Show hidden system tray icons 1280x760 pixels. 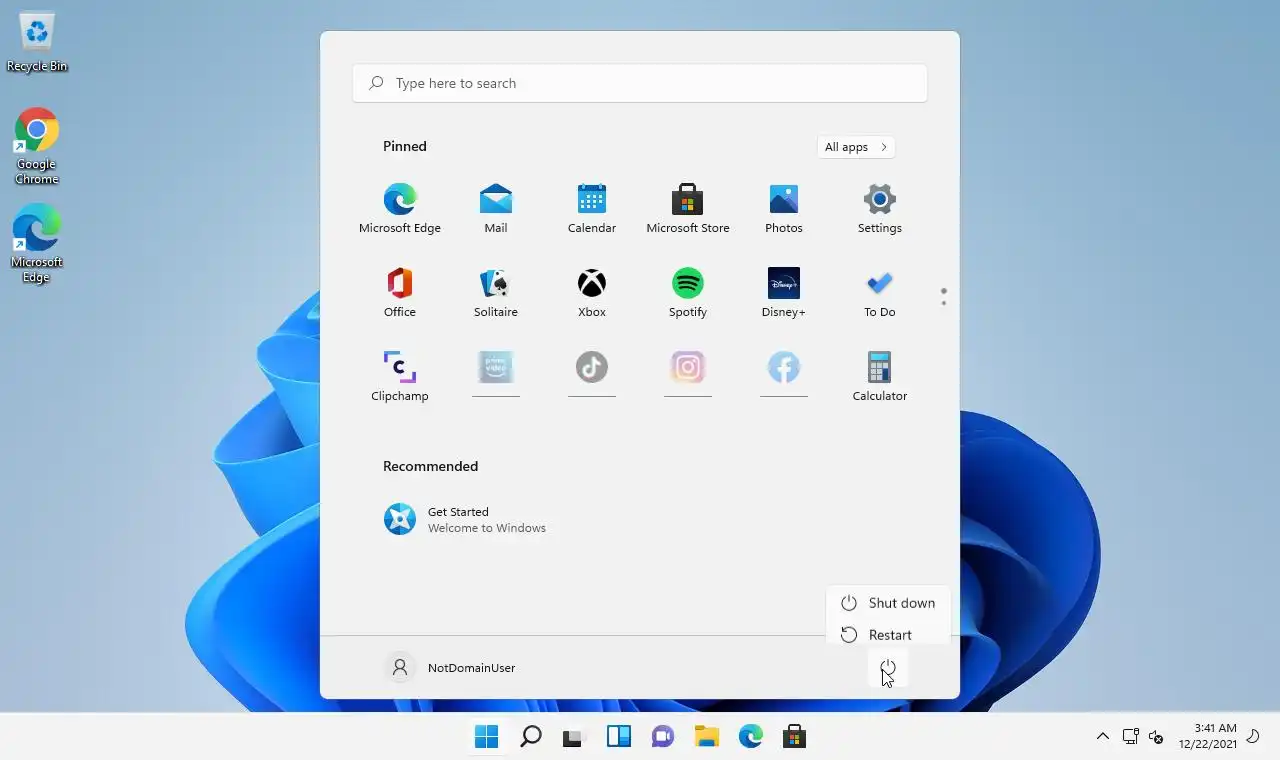tap(1103, 737)
